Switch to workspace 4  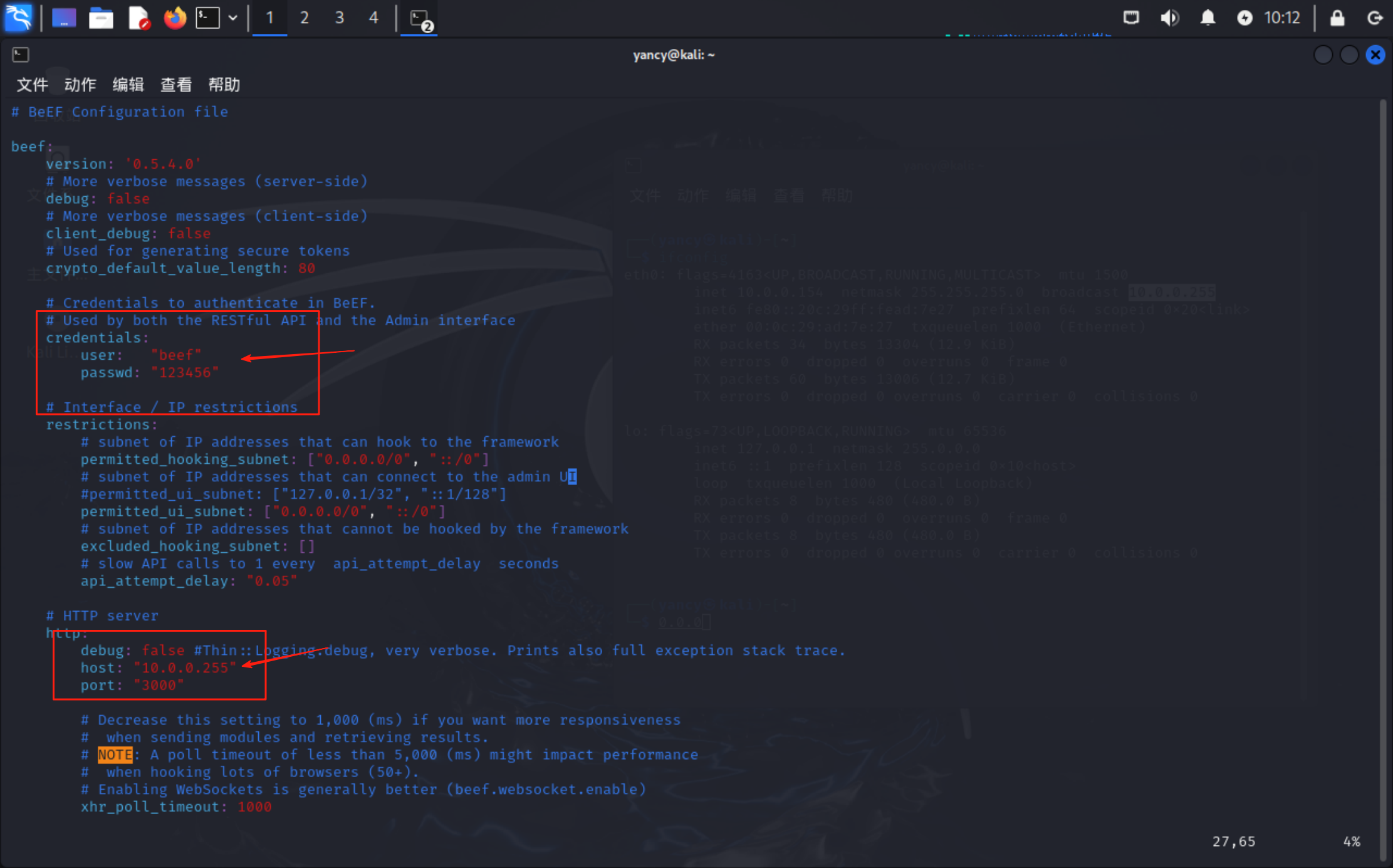373,18
